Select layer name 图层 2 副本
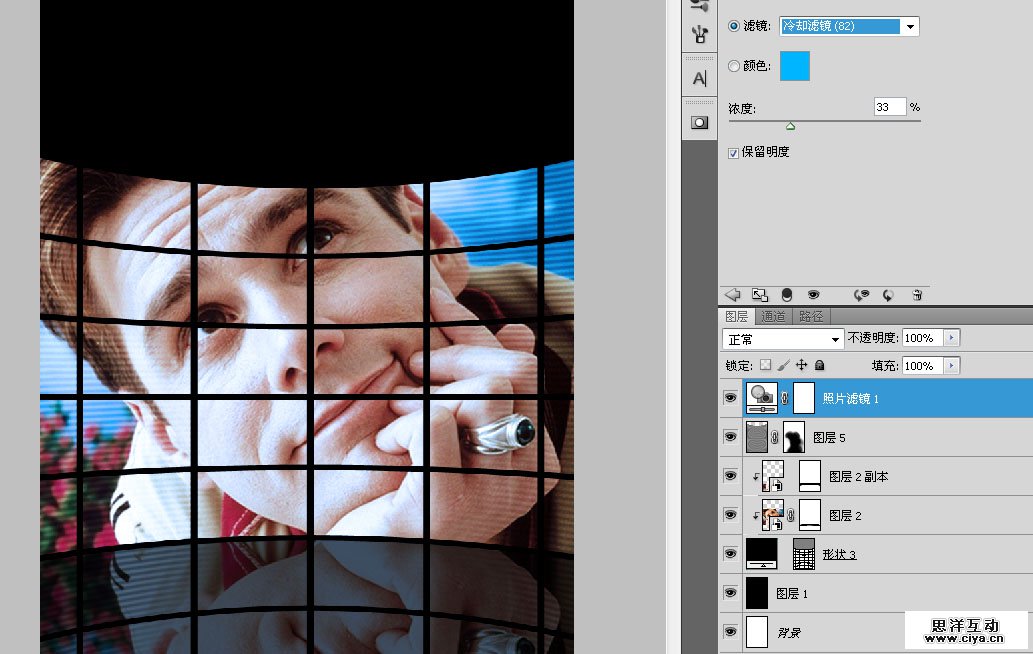The width and height of the screenshot is (1033, 654). 858,476
